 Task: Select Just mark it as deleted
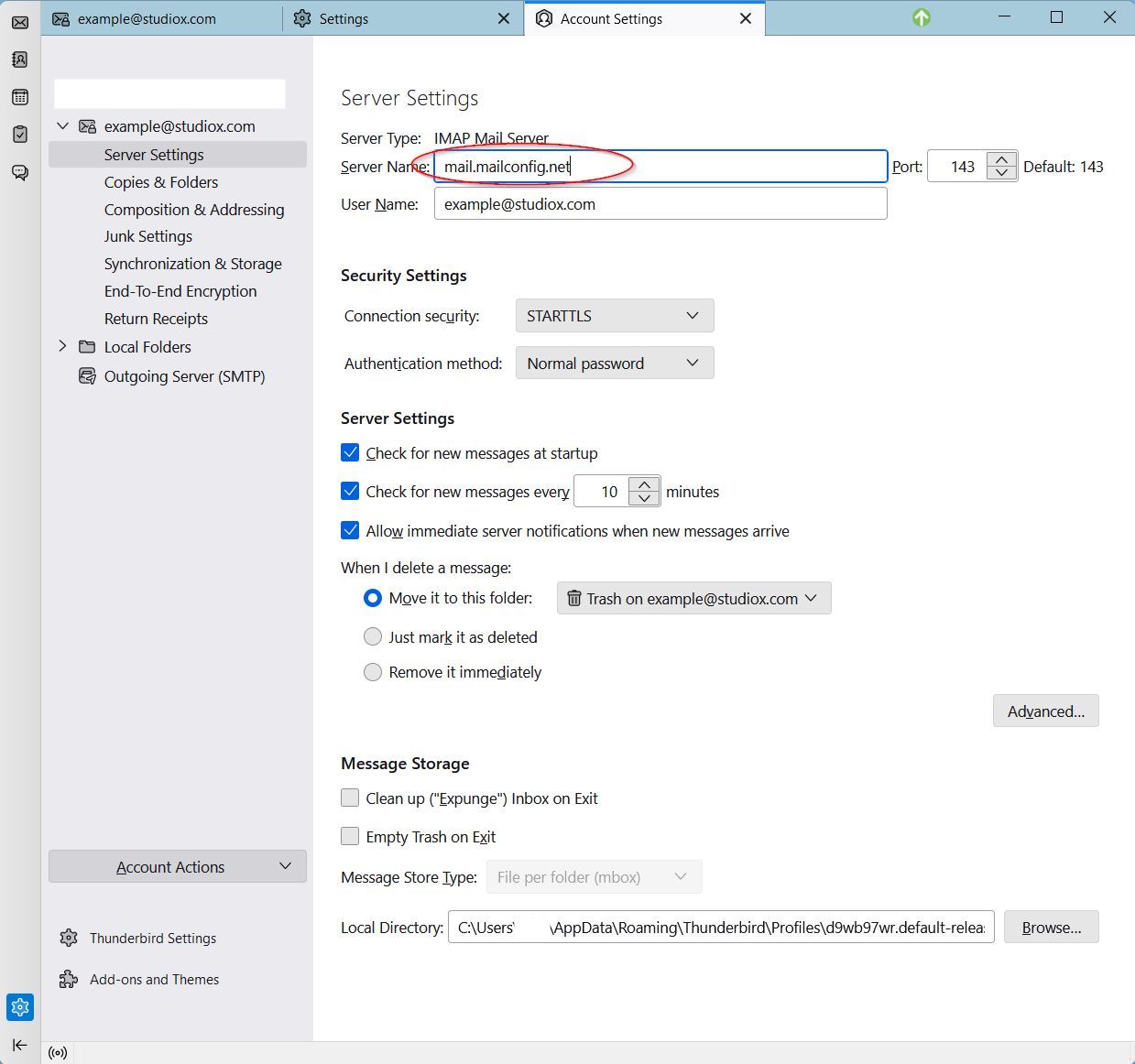[373, 636]
